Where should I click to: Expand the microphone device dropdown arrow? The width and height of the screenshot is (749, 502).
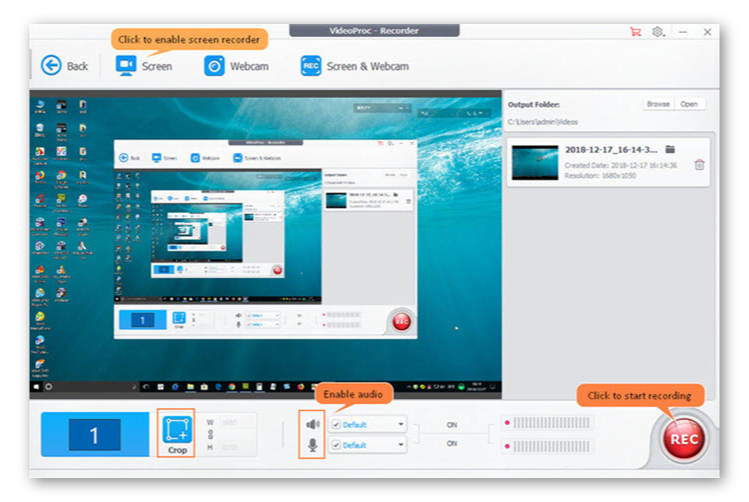tap(401, 445)
